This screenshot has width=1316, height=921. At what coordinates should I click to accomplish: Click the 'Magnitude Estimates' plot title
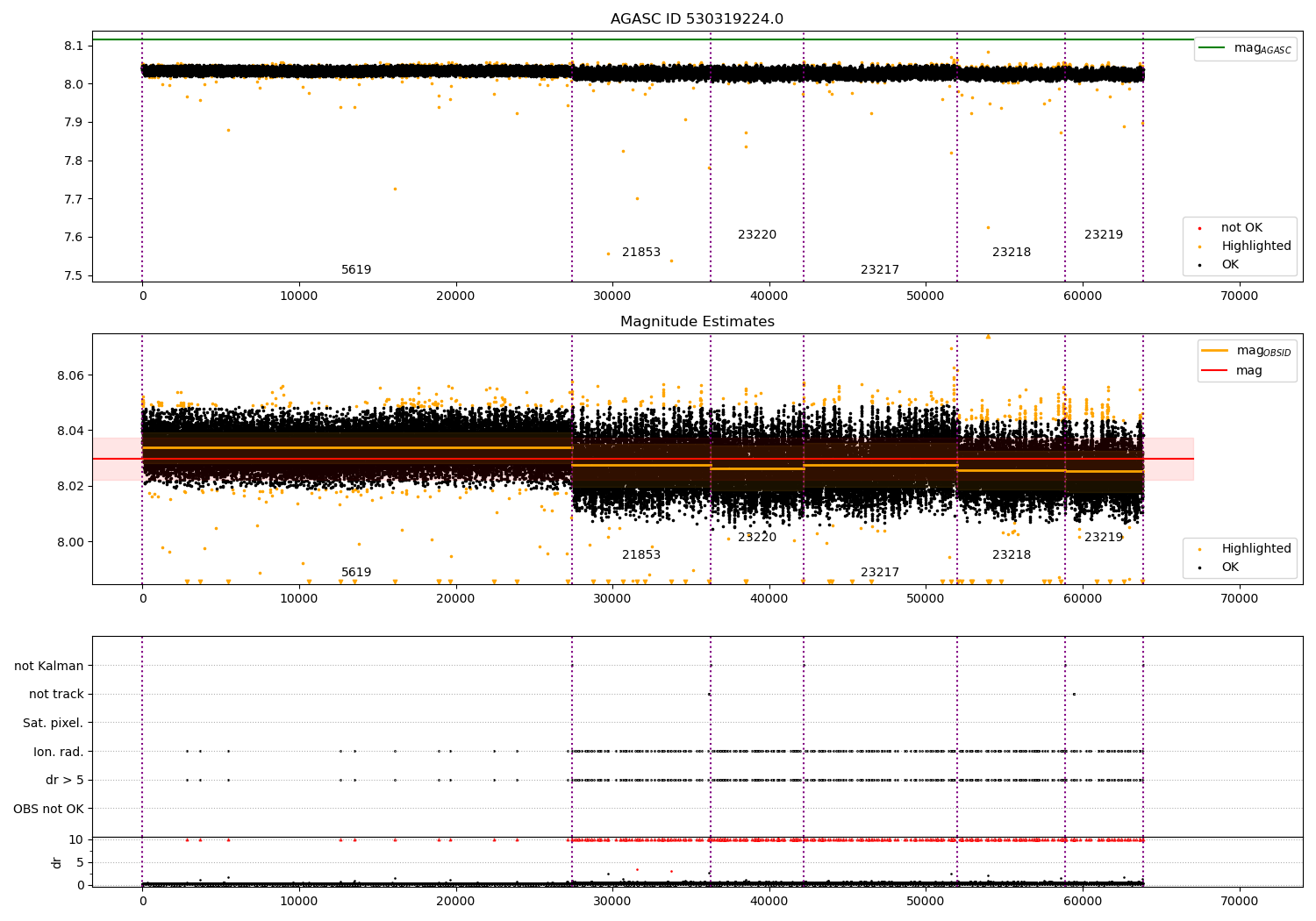[697, 322]
